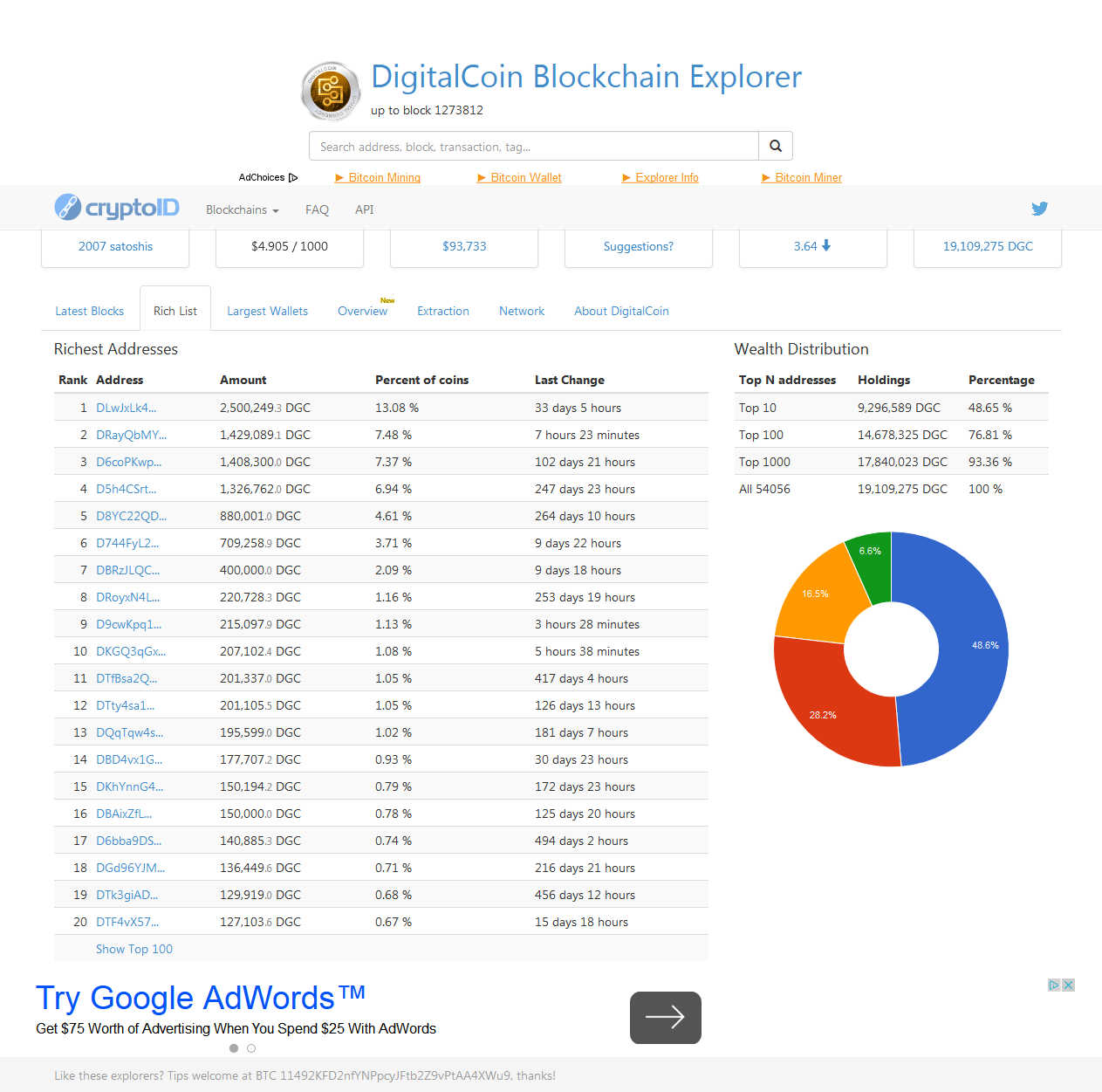Click the 3.64 down-arrow value
Image resolution: width=1102 pixels, height=1092 pixels.
812,246
